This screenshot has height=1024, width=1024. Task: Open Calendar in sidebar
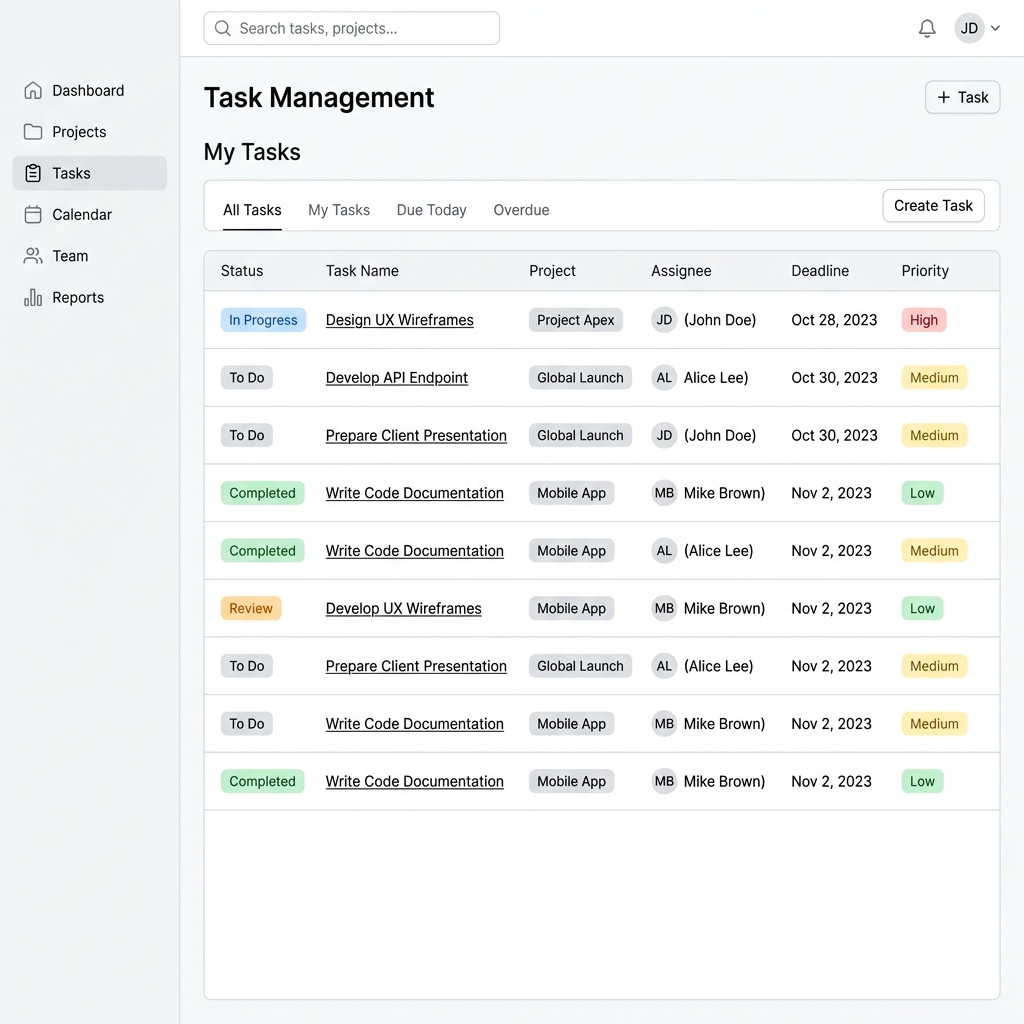(89, 214)
